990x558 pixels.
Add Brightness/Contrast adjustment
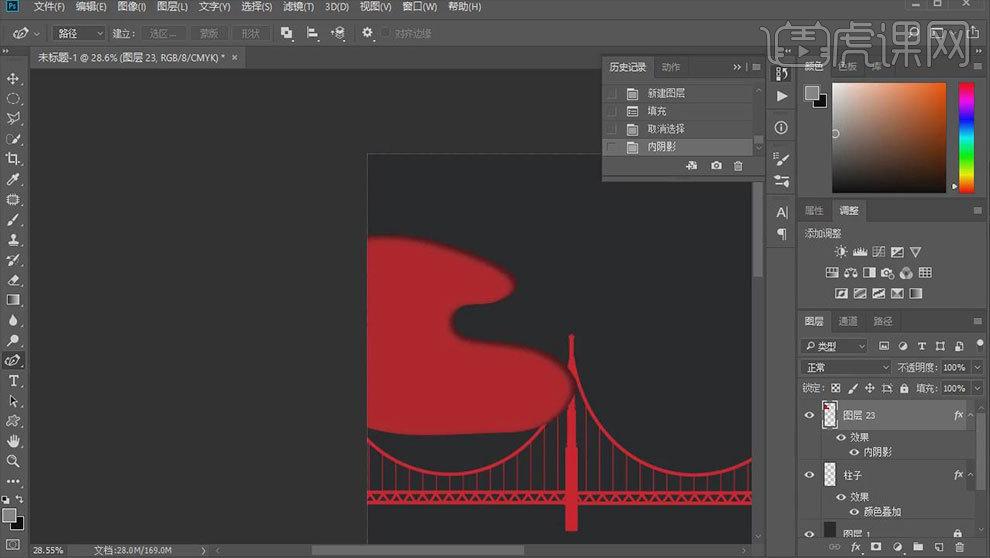tap(841, 252)
